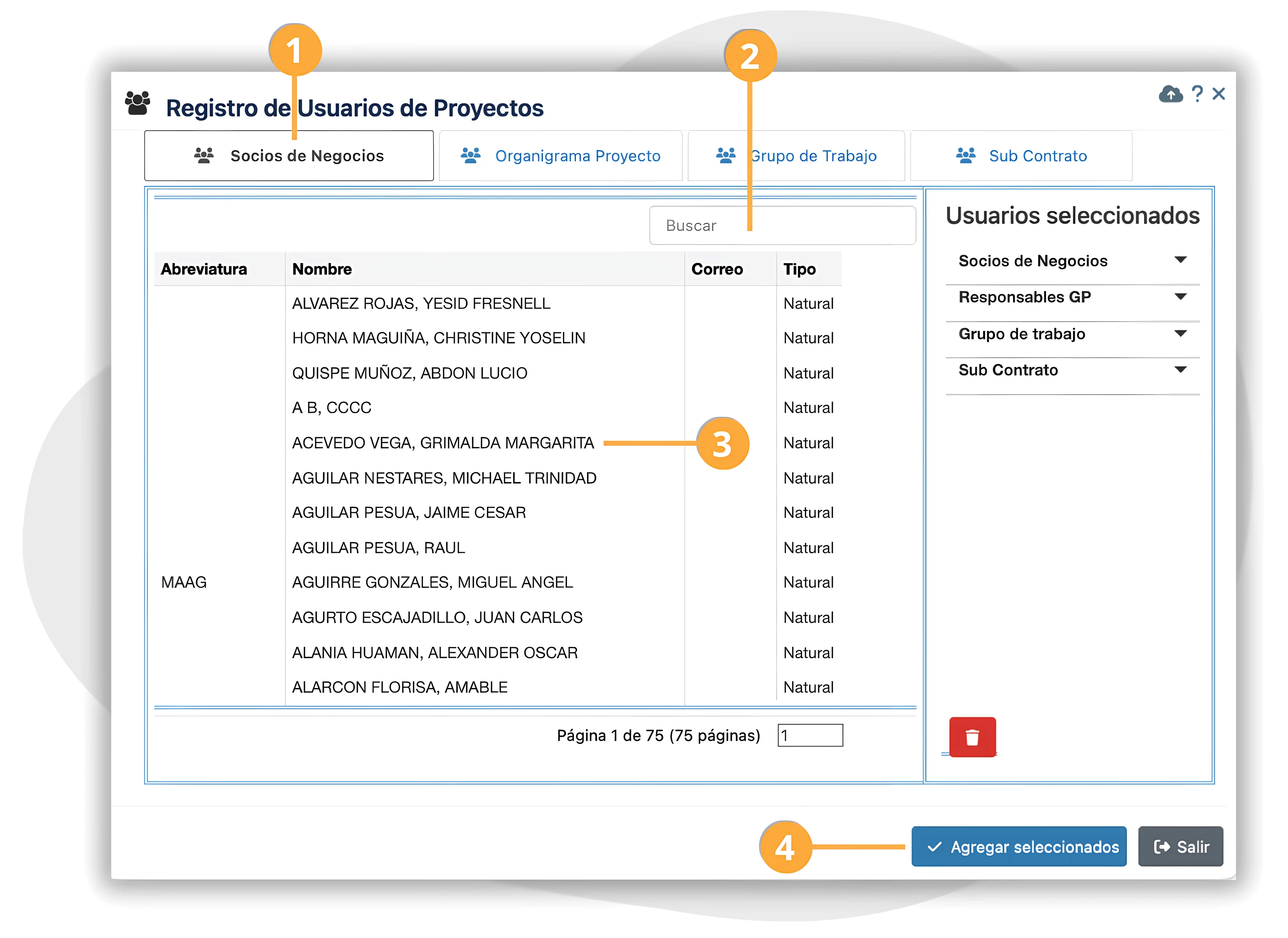This screenshot has width=1288, height=938.
Task: Open help with the question mark icon
Action: (x=1197, y=94)
